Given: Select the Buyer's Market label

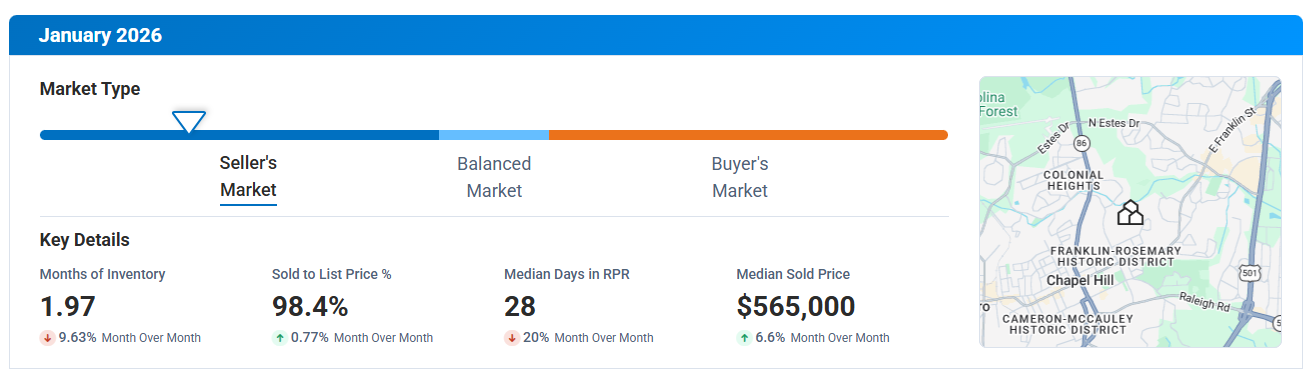Looking at the screenshot, I should click(x=740, y=177).
